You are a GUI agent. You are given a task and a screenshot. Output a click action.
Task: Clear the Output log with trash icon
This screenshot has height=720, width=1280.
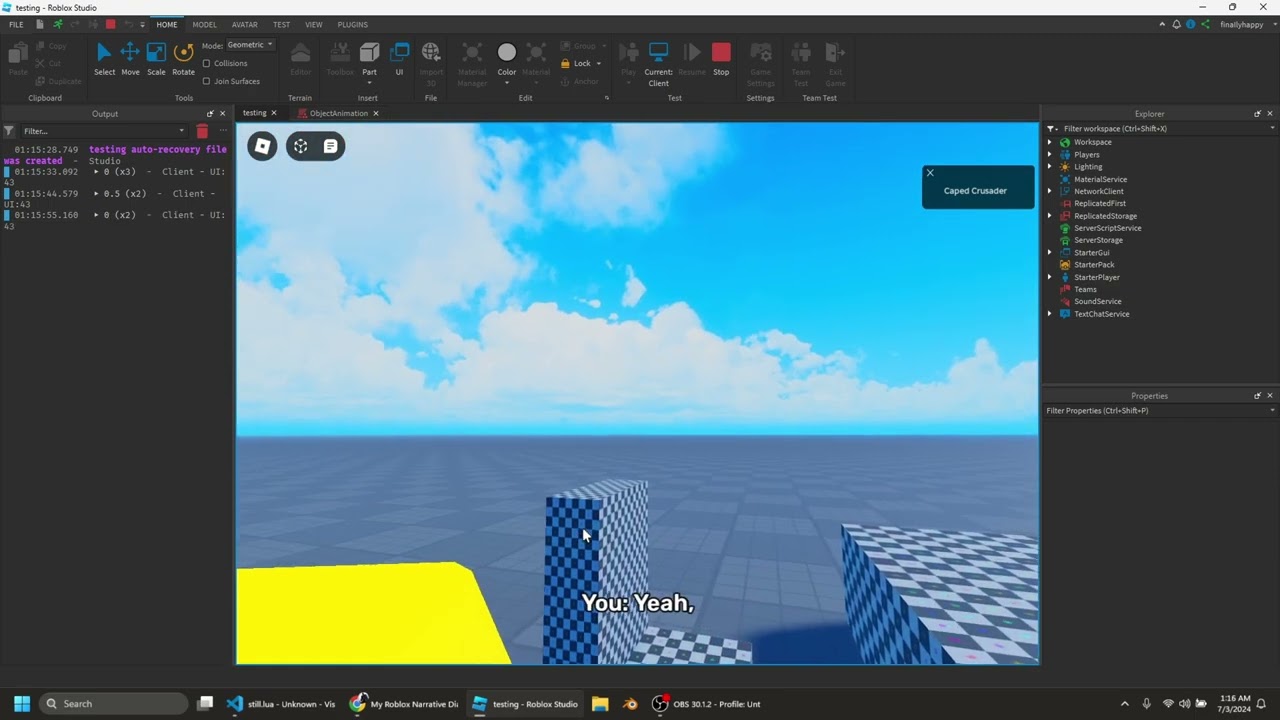tap(202, 131)
